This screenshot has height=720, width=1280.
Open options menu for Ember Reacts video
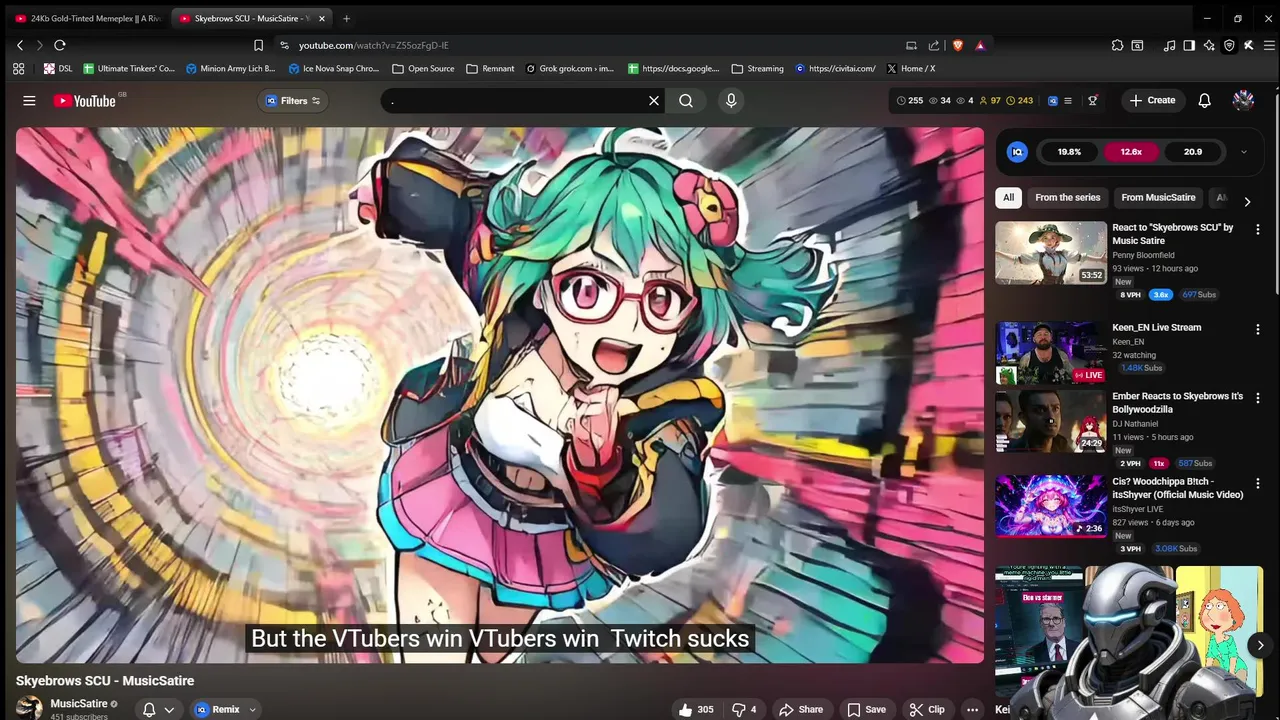tap(1258, 398)
